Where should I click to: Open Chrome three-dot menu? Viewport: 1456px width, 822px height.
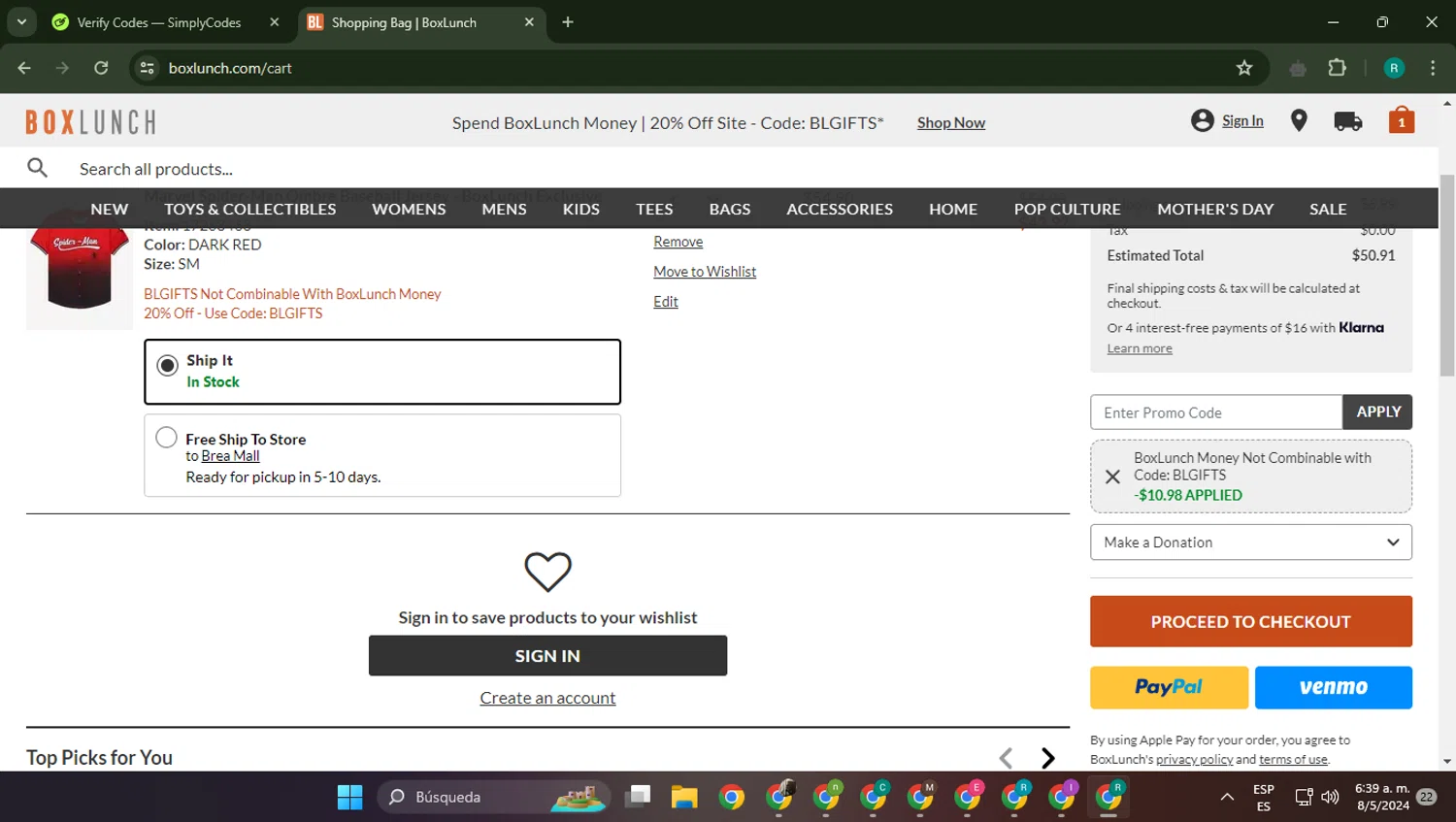coord(1433,68)
